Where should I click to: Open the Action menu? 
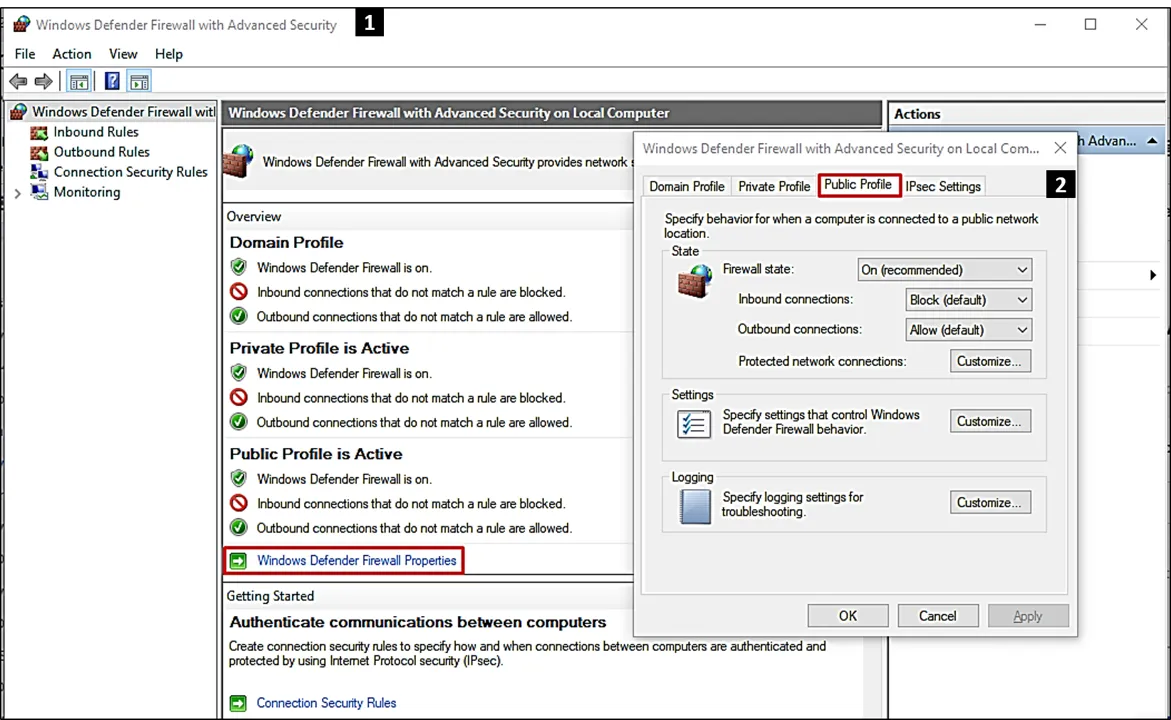(72, 54)
